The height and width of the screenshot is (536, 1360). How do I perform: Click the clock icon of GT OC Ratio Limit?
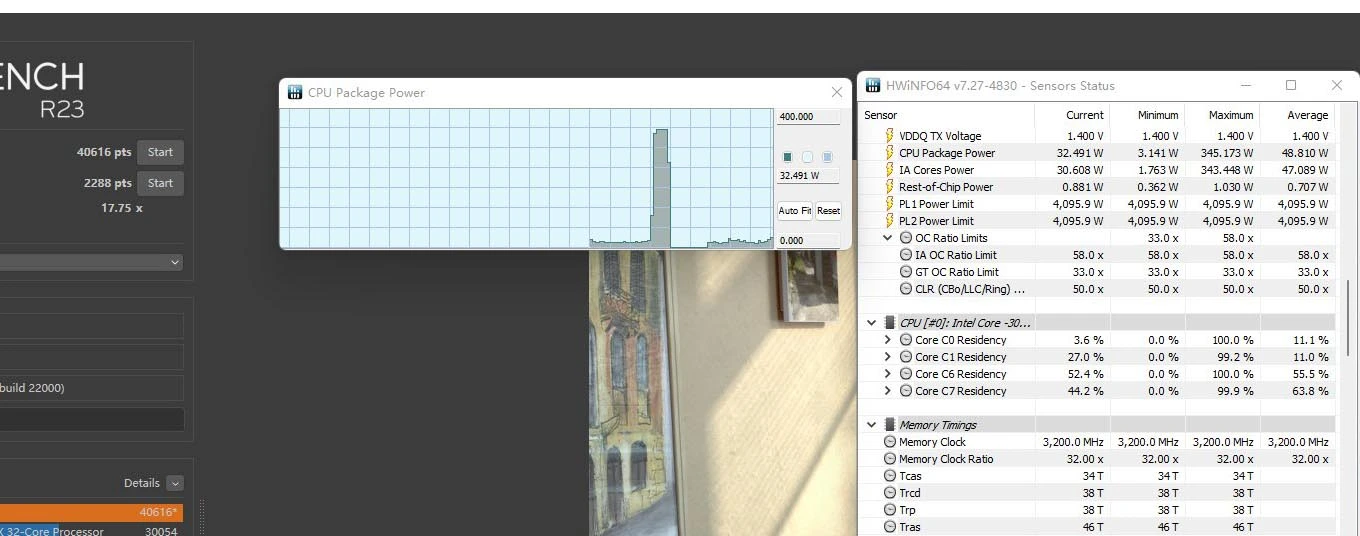(x=906, y=272)
